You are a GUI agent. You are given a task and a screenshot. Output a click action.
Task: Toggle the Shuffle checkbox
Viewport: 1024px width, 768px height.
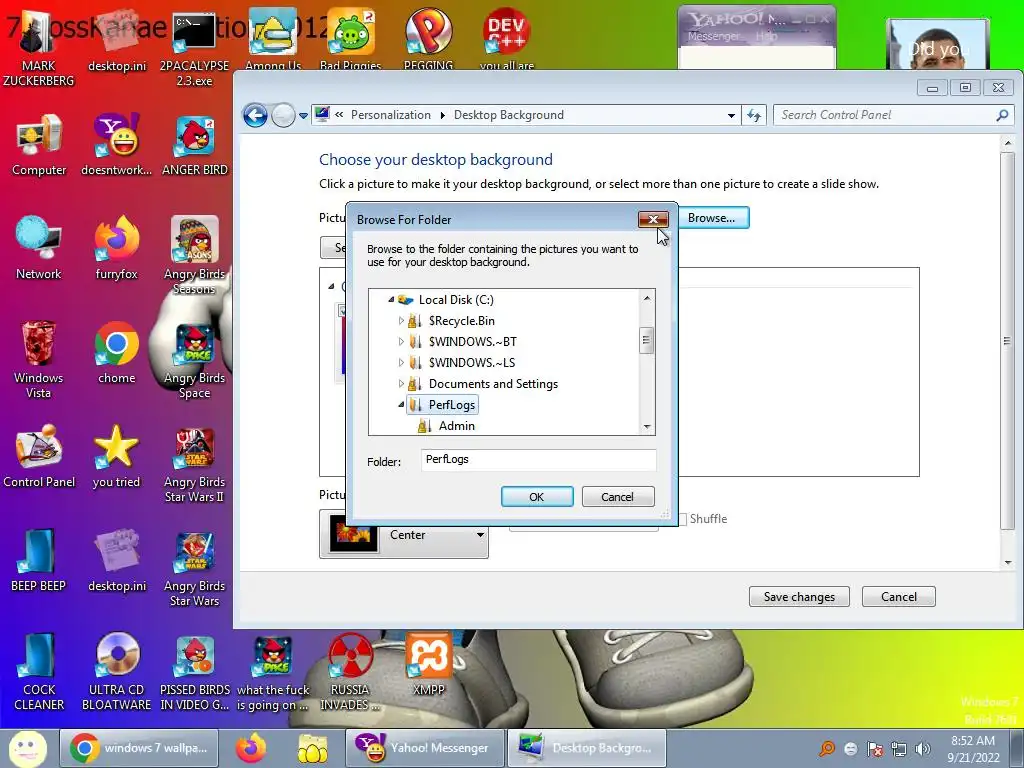click(683, 519)
